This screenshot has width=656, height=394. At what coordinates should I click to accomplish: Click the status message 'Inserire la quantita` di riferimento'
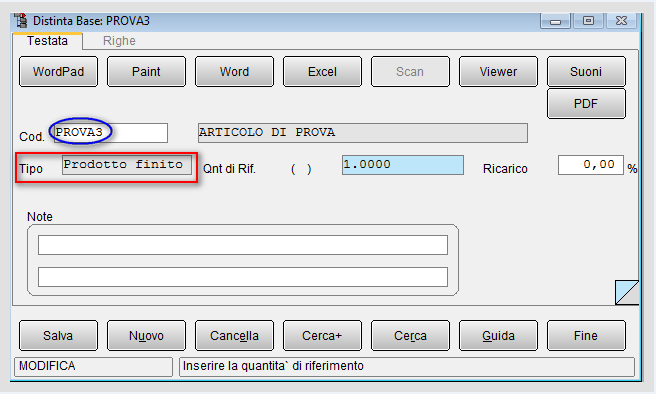[273, 366]
